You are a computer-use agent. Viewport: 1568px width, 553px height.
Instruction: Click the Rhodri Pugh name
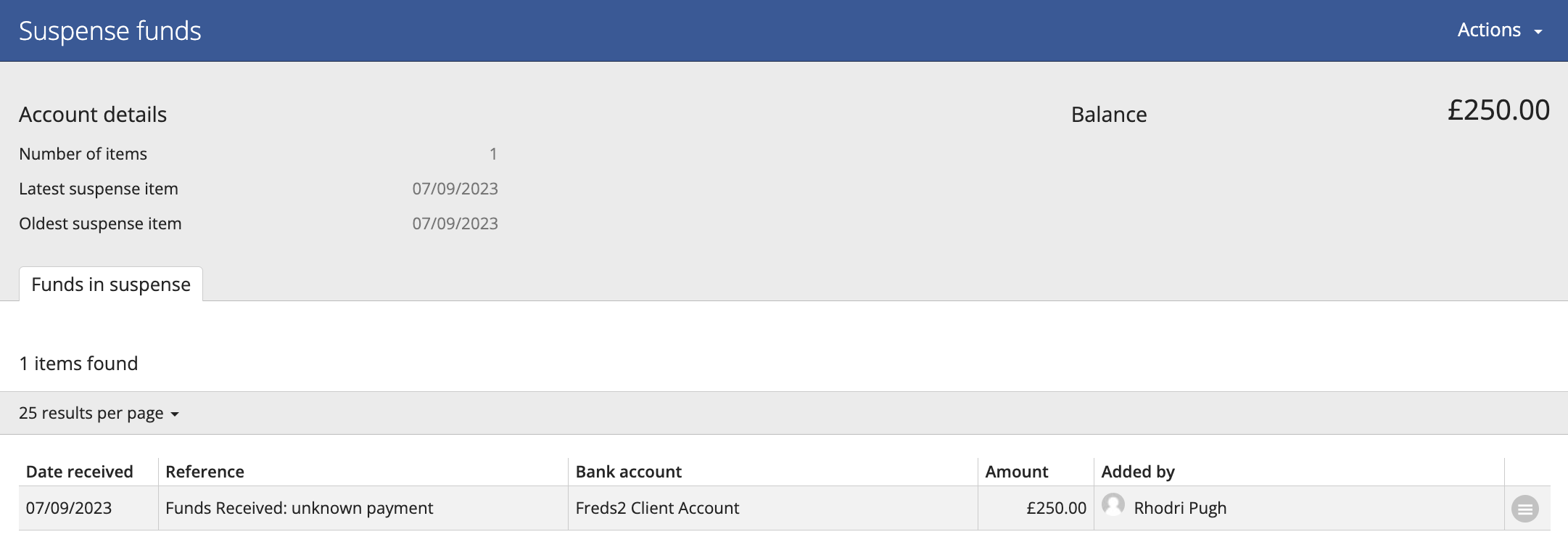point(1180,508)
